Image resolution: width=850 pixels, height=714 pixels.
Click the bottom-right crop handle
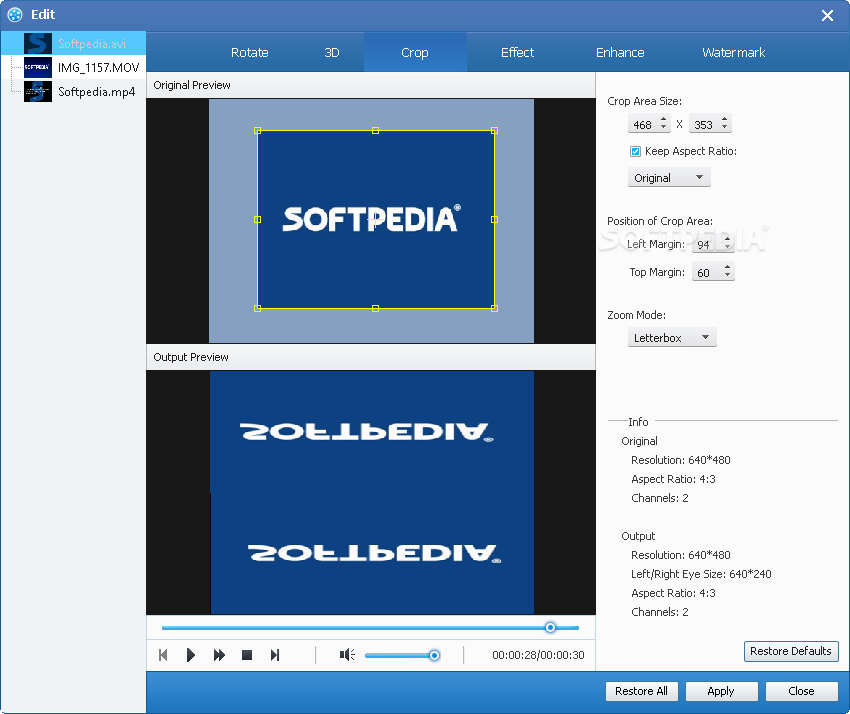[x=494, y=308]
